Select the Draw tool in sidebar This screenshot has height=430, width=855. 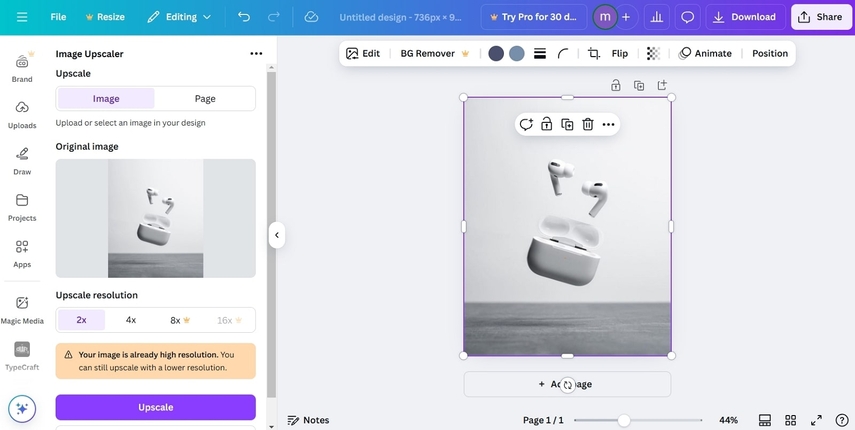22,159
